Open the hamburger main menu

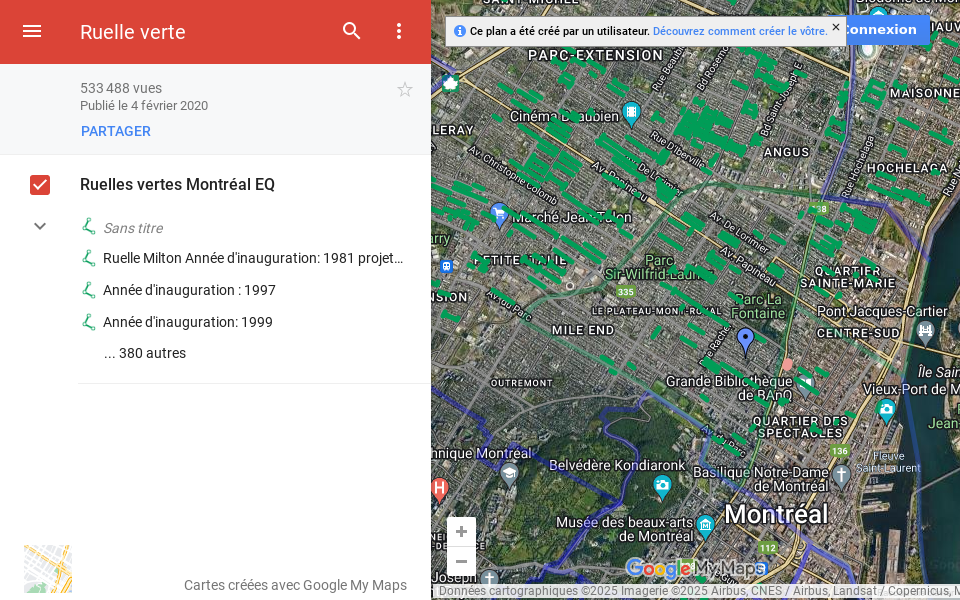[32, 31]
